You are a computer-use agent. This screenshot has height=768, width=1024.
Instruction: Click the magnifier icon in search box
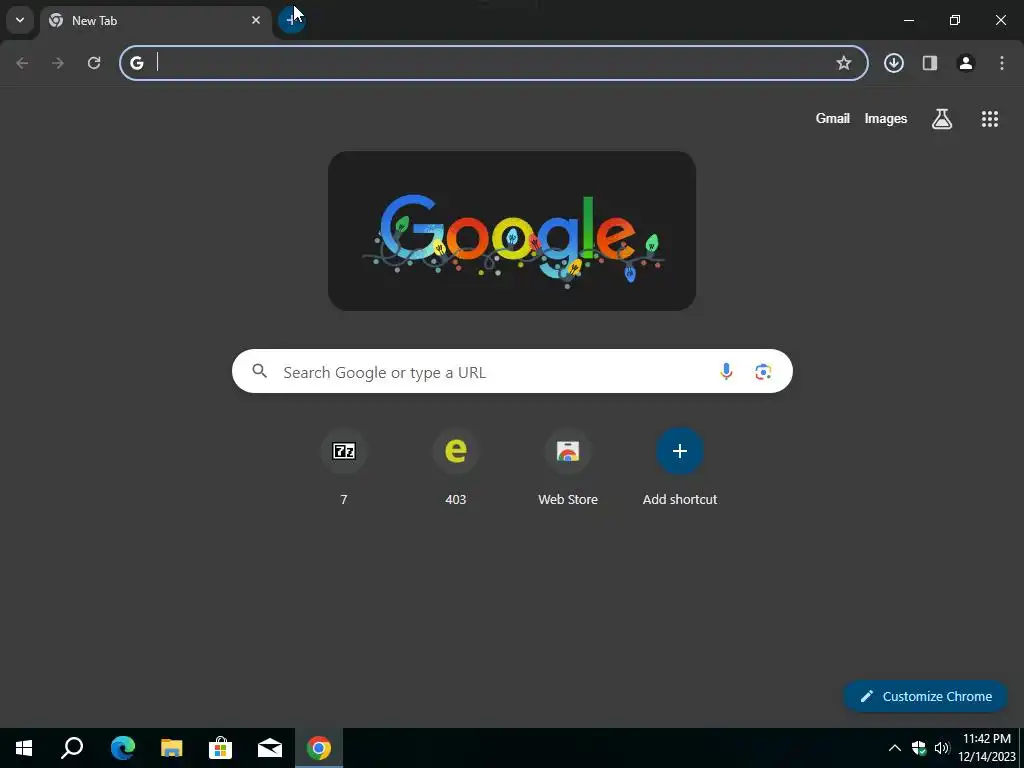tap(259, 371)
